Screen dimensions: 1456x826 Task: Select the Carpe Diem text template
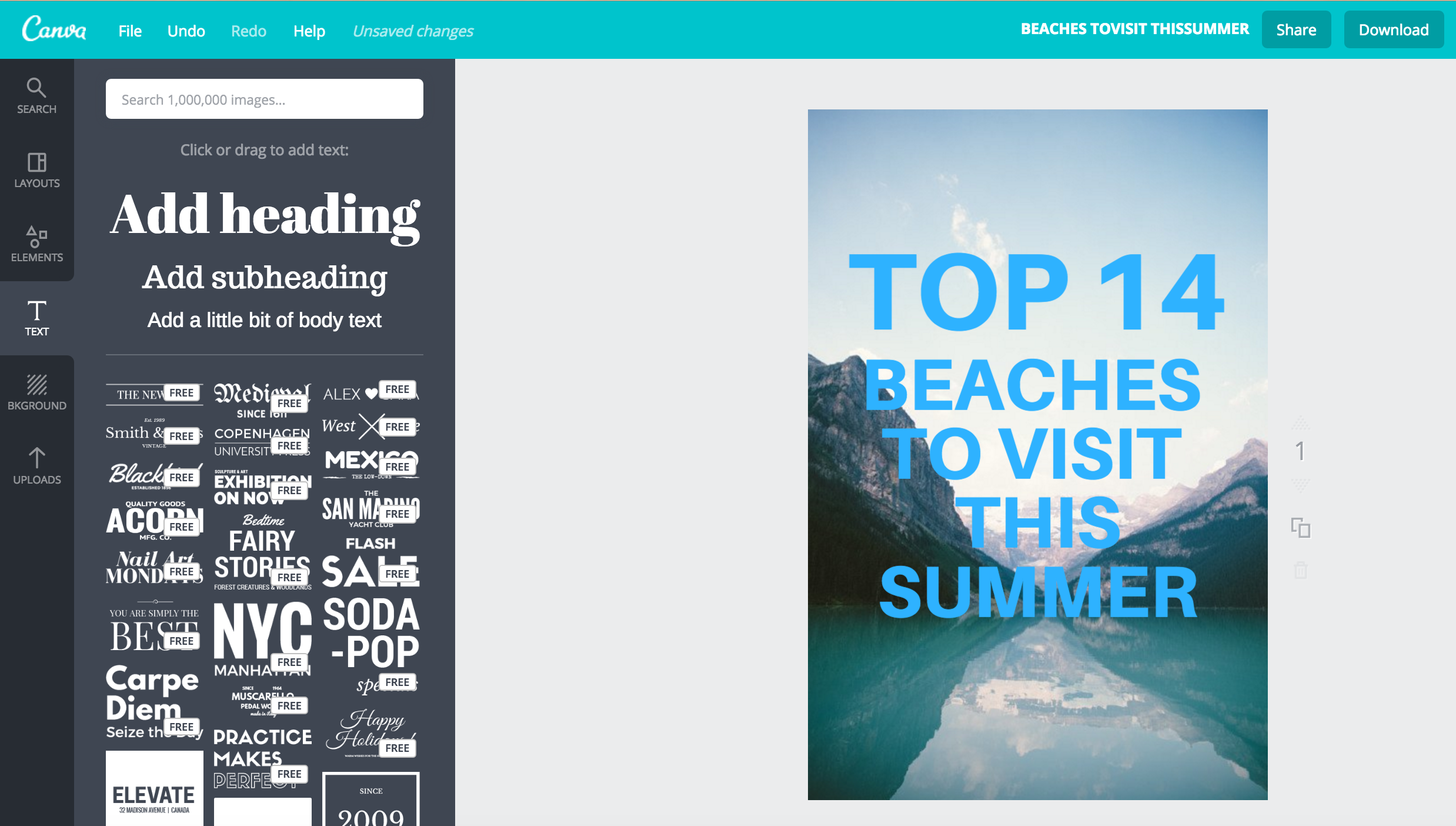[154, 701]
